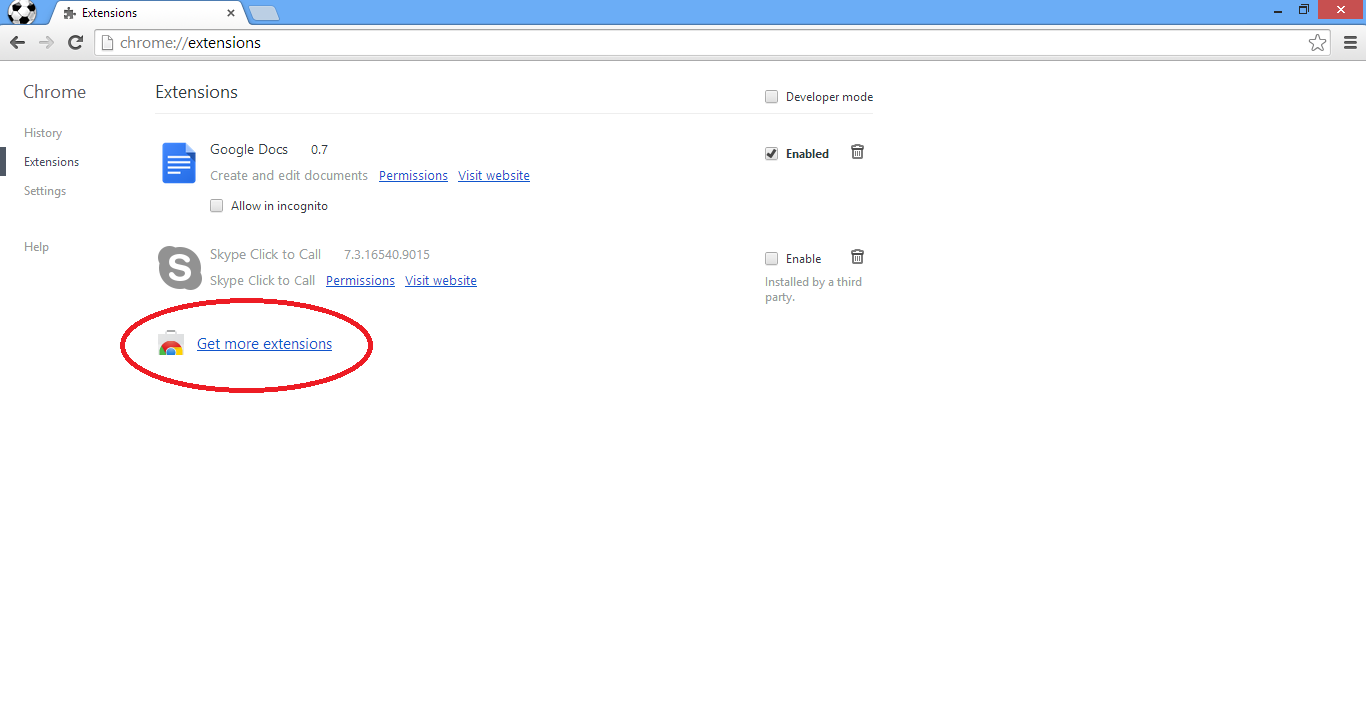
Task: Click the Skype extension icon
Action: pos(180,268)
